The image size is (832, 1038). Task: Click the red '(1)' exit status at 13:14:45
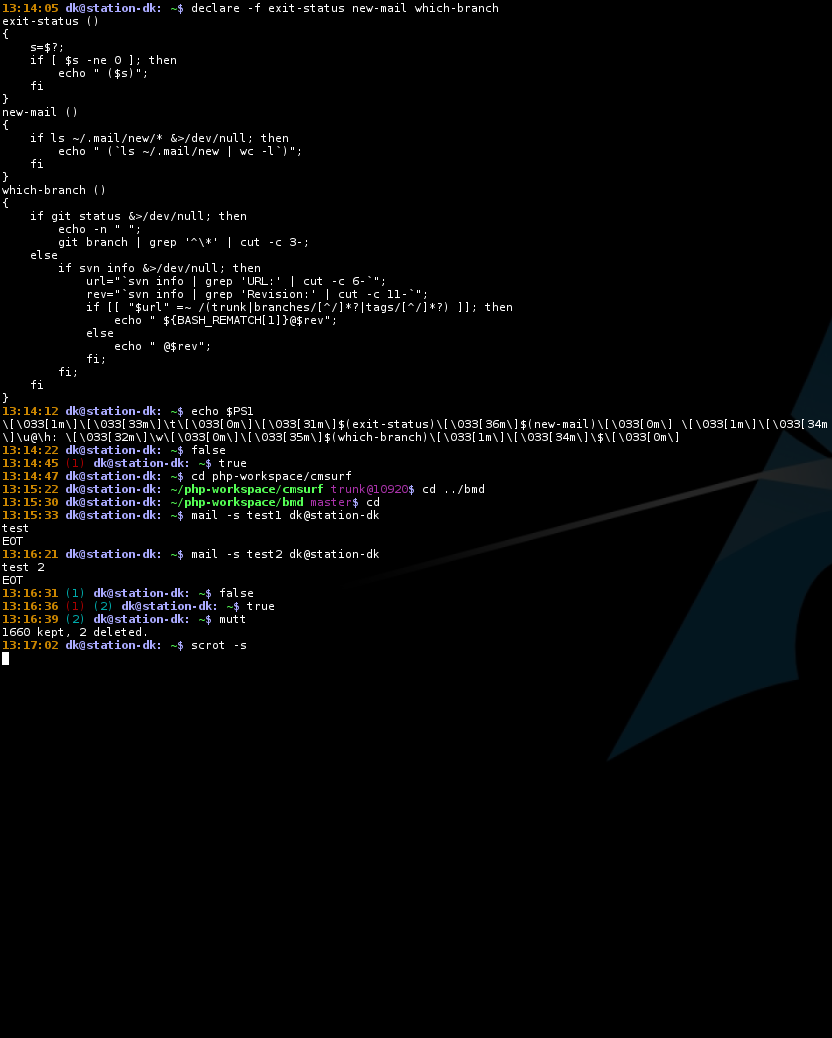75,463
